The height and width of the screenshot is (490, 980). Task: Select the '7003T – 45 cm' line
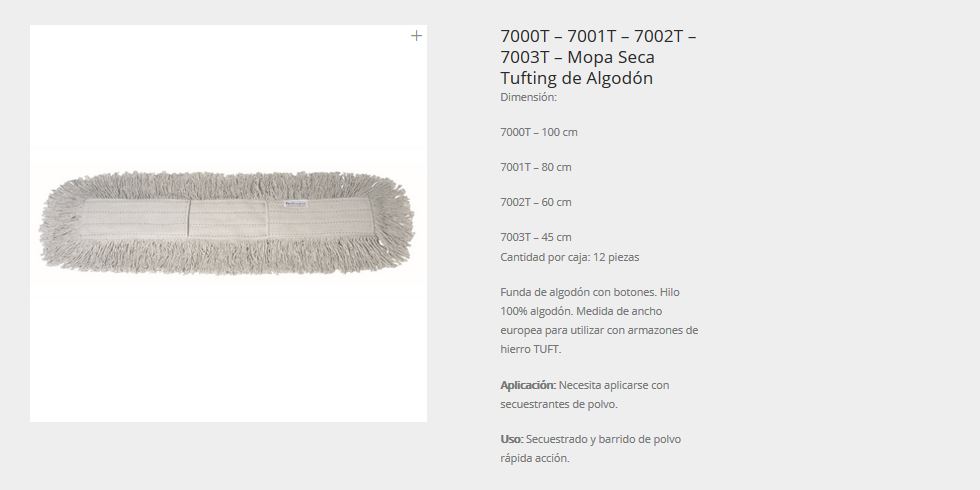coord(536,237)
